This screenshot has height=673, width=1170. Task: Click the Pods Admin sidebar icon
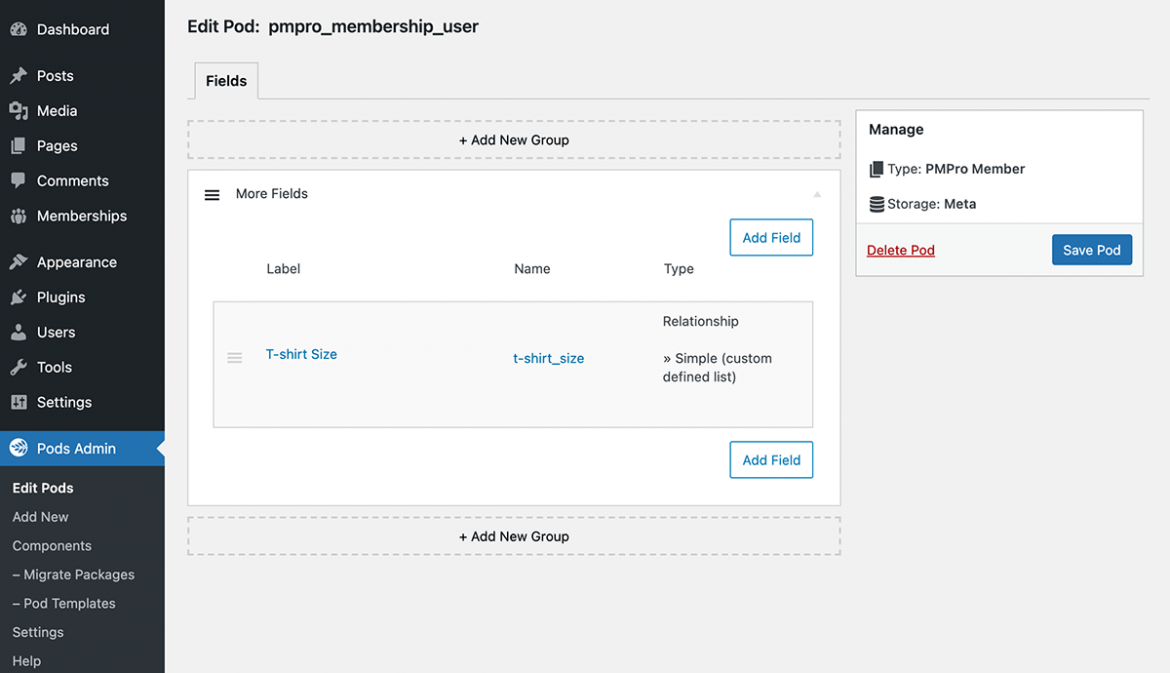click(18, 448)
